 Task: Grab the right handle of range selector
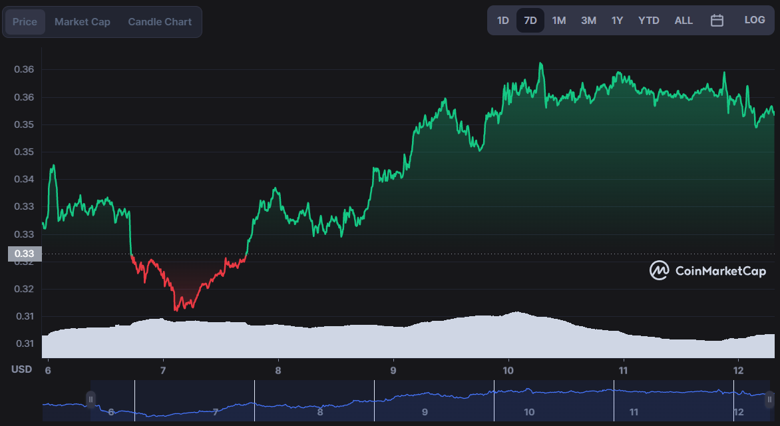[x=770, y=400]
